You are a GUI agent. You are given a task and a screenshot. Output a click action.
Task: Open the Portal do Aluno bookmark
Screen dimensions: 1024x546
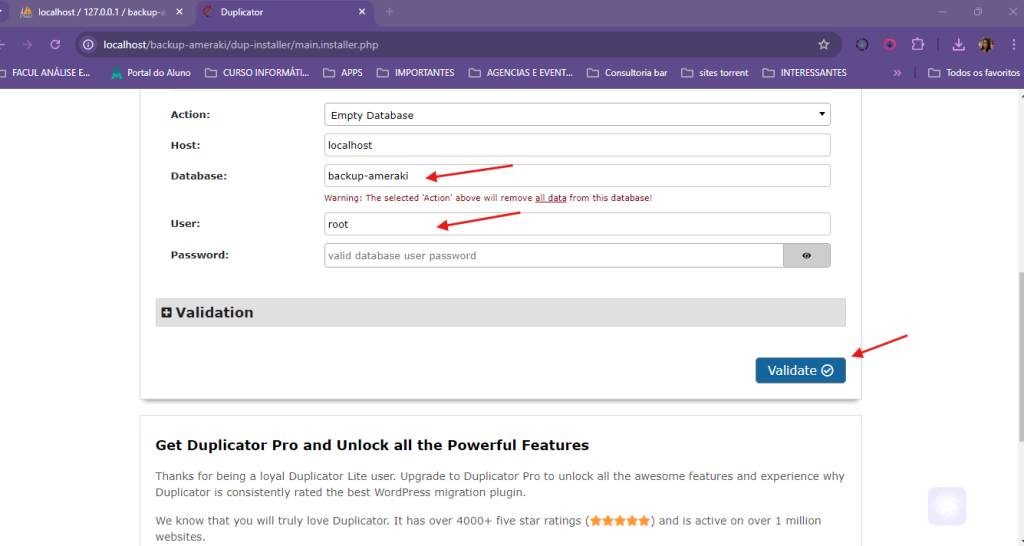[150, 73]
